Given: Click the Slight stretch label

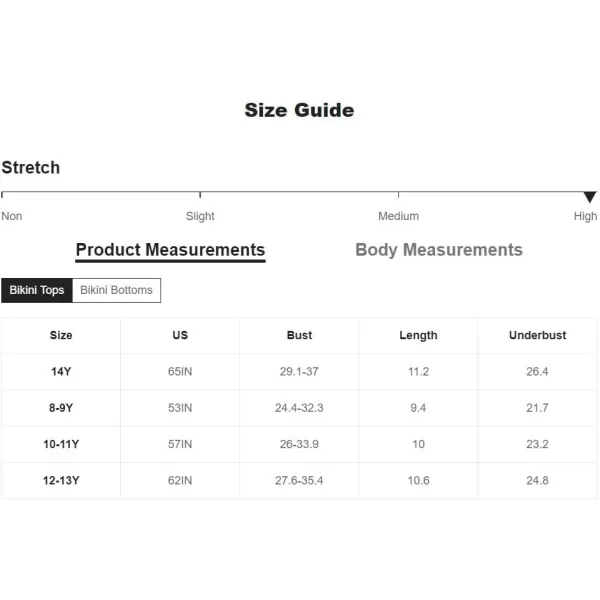Looking at the screenshot, I should coord(200,216).
